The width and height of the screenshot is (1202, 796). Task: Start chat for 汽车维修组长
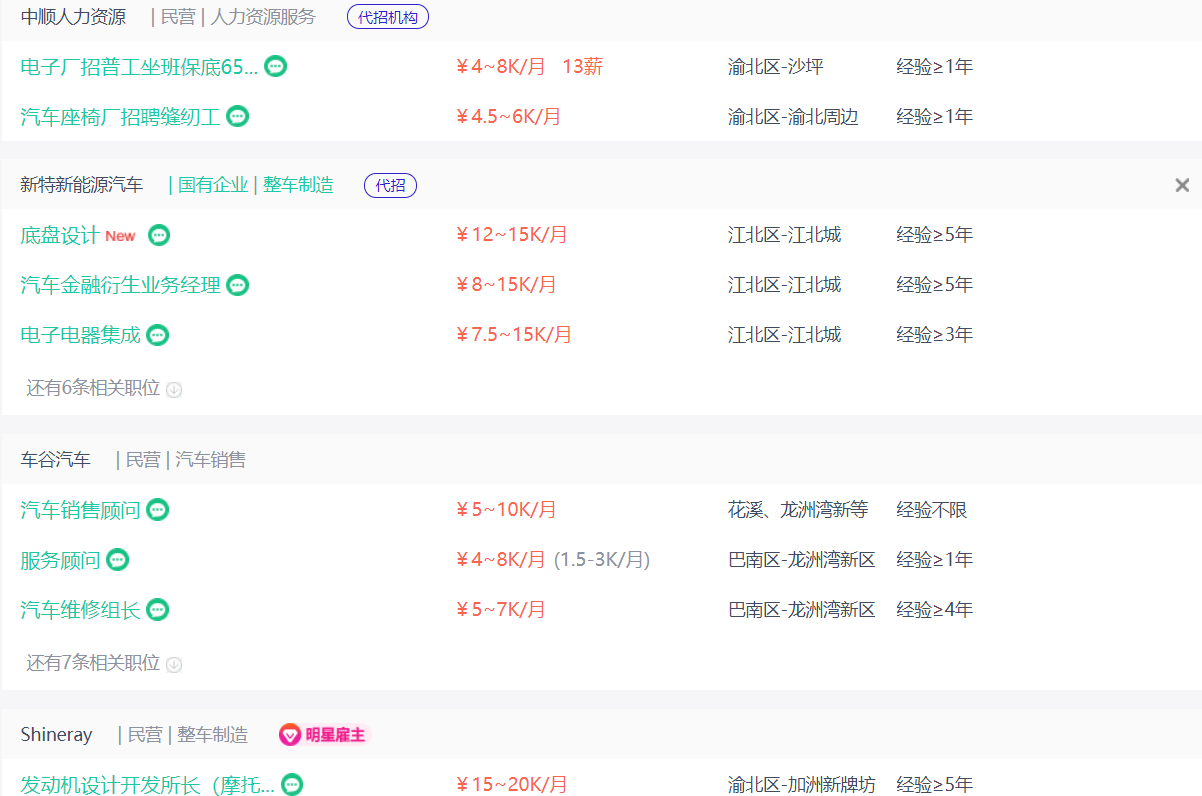(157, 610)
